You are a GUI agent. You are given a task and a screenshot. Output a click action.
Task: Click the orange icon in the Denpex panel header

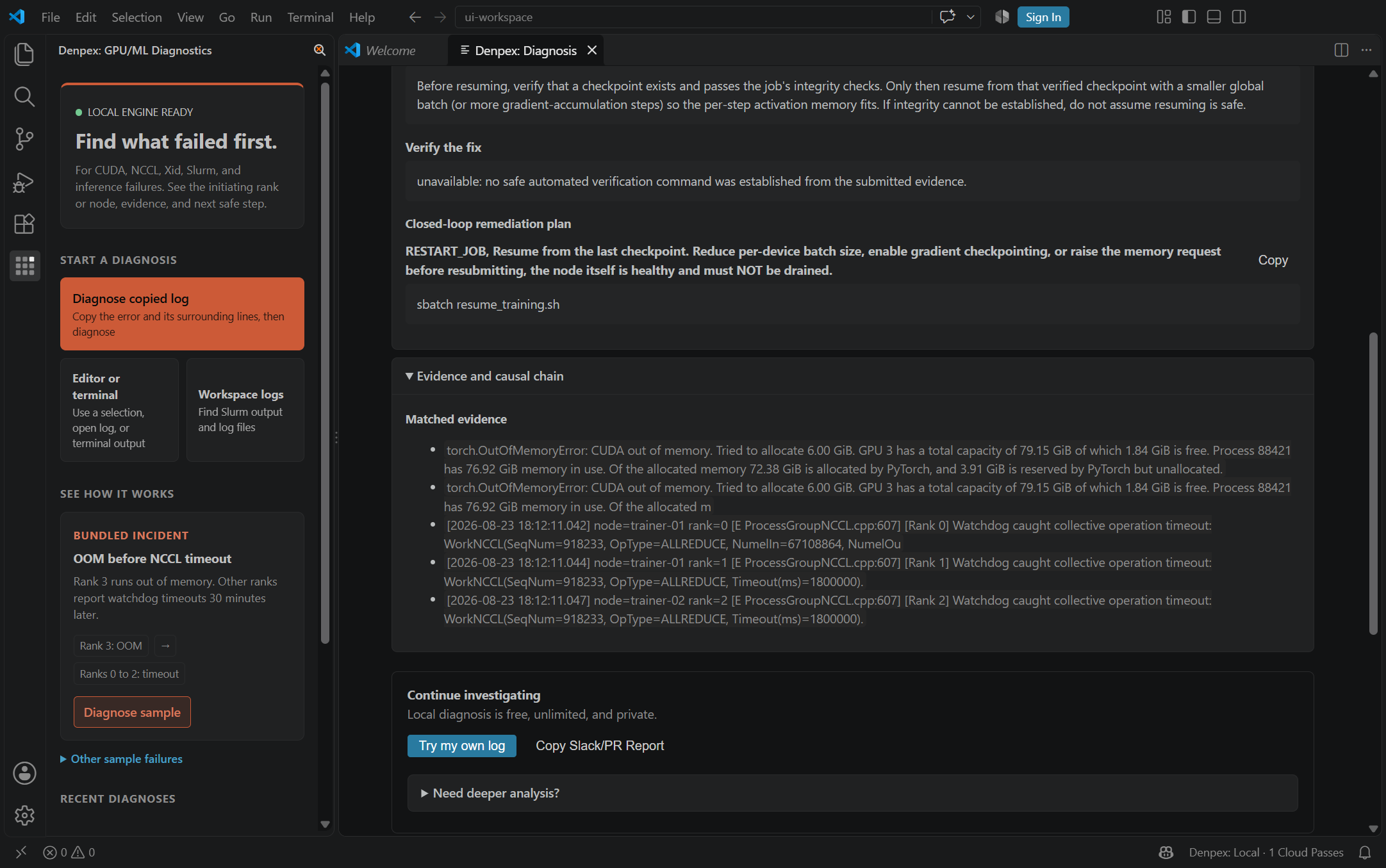[x=319, y=50]
